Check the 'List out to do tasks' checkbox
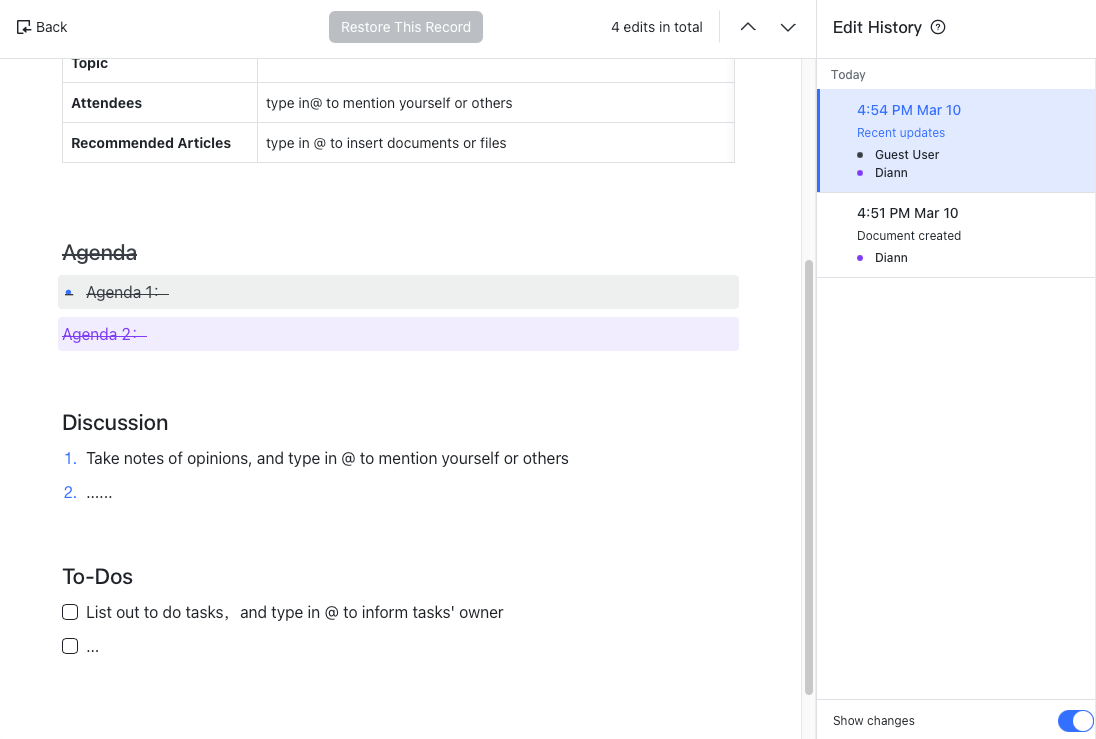Viewport: 1096px width, 739px height. pyautogui.click(x=70, y=612)
